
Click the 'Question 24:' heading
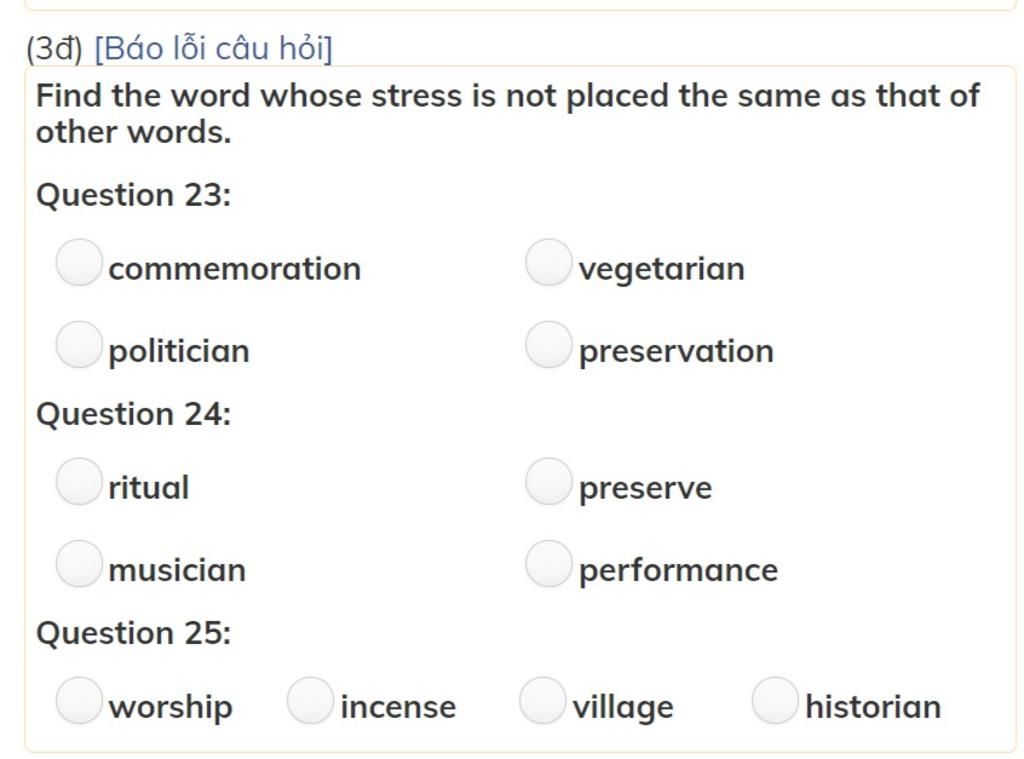tap(133, 414)
